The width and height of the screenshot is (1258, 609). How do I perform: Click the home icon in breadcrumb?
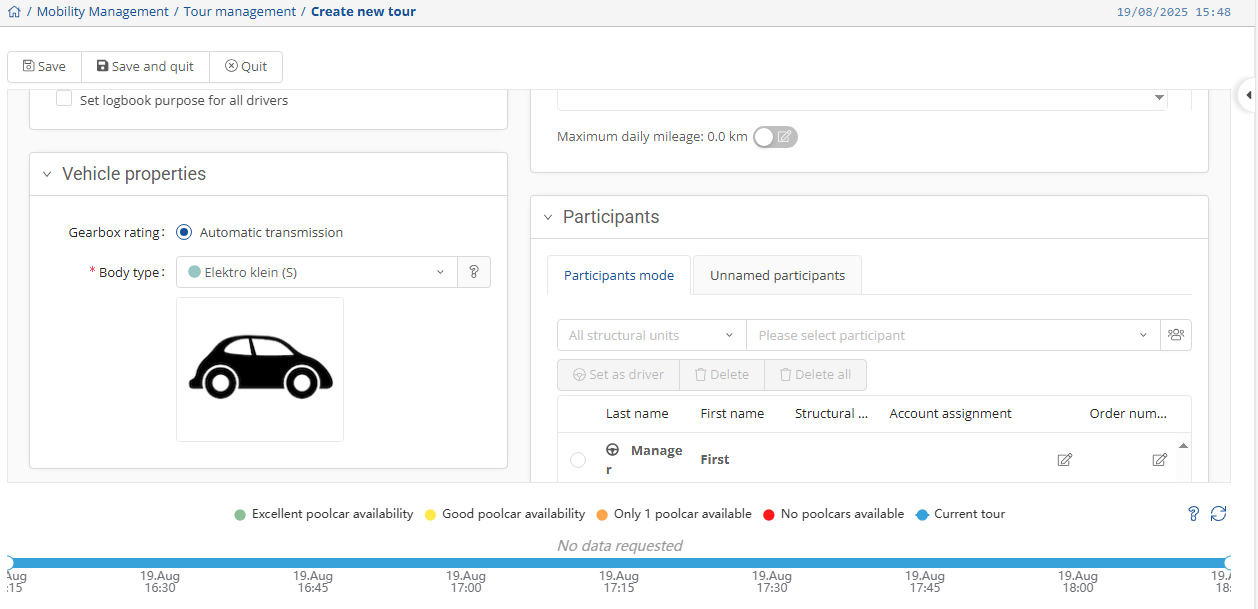14,12
